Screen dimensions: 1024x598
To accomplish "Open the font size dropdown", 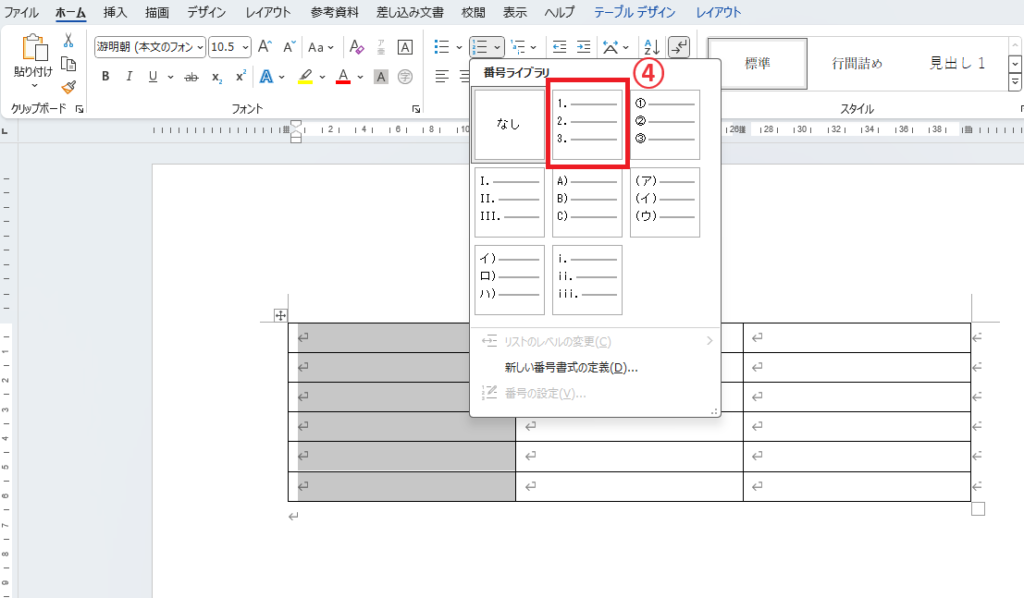I will pyautogui.click(x=245, y=47).
